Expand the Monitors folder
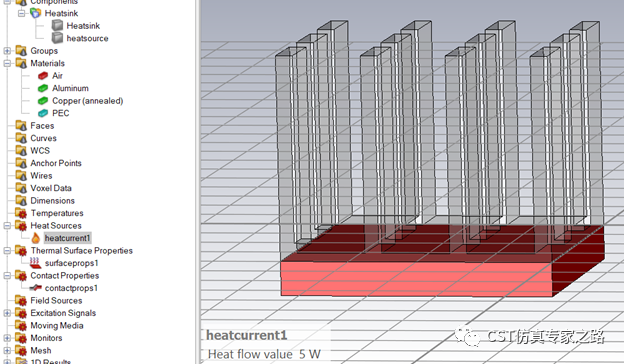Image resolution: width=624 pixels, height=364 pixels. point(7,338)
